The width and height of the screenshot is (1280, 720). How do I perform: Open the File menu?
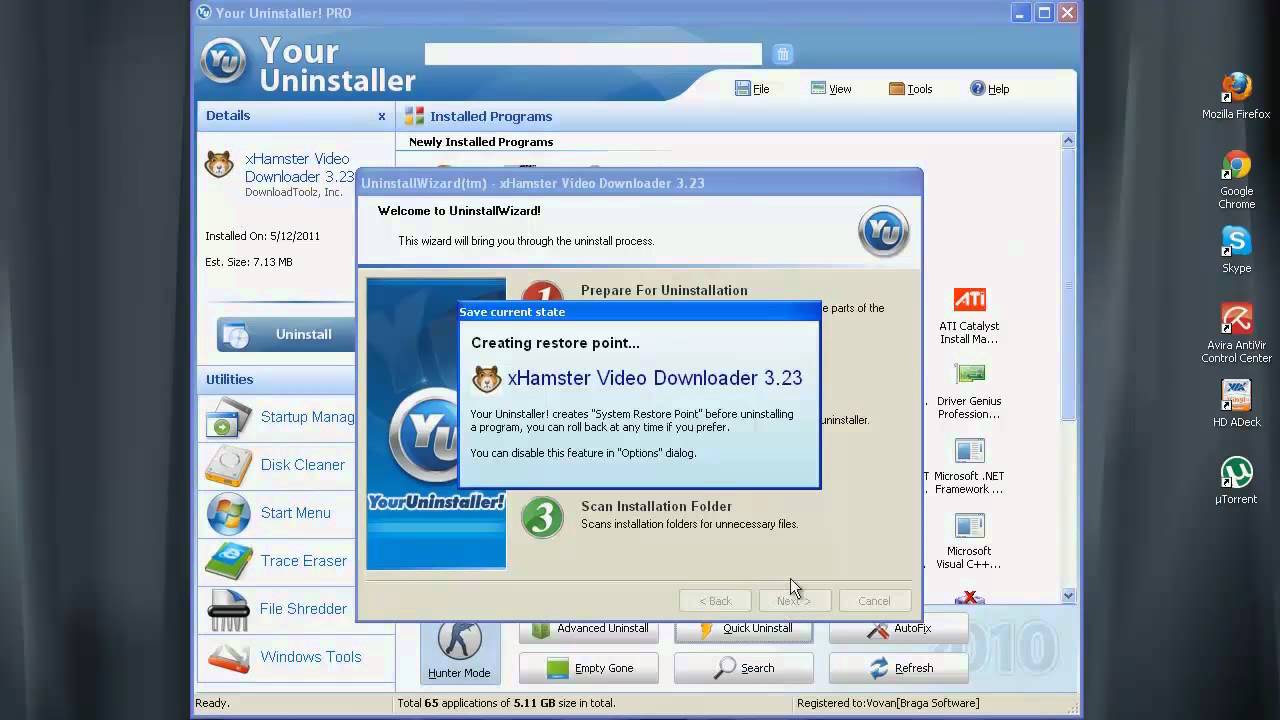point(752,89)
